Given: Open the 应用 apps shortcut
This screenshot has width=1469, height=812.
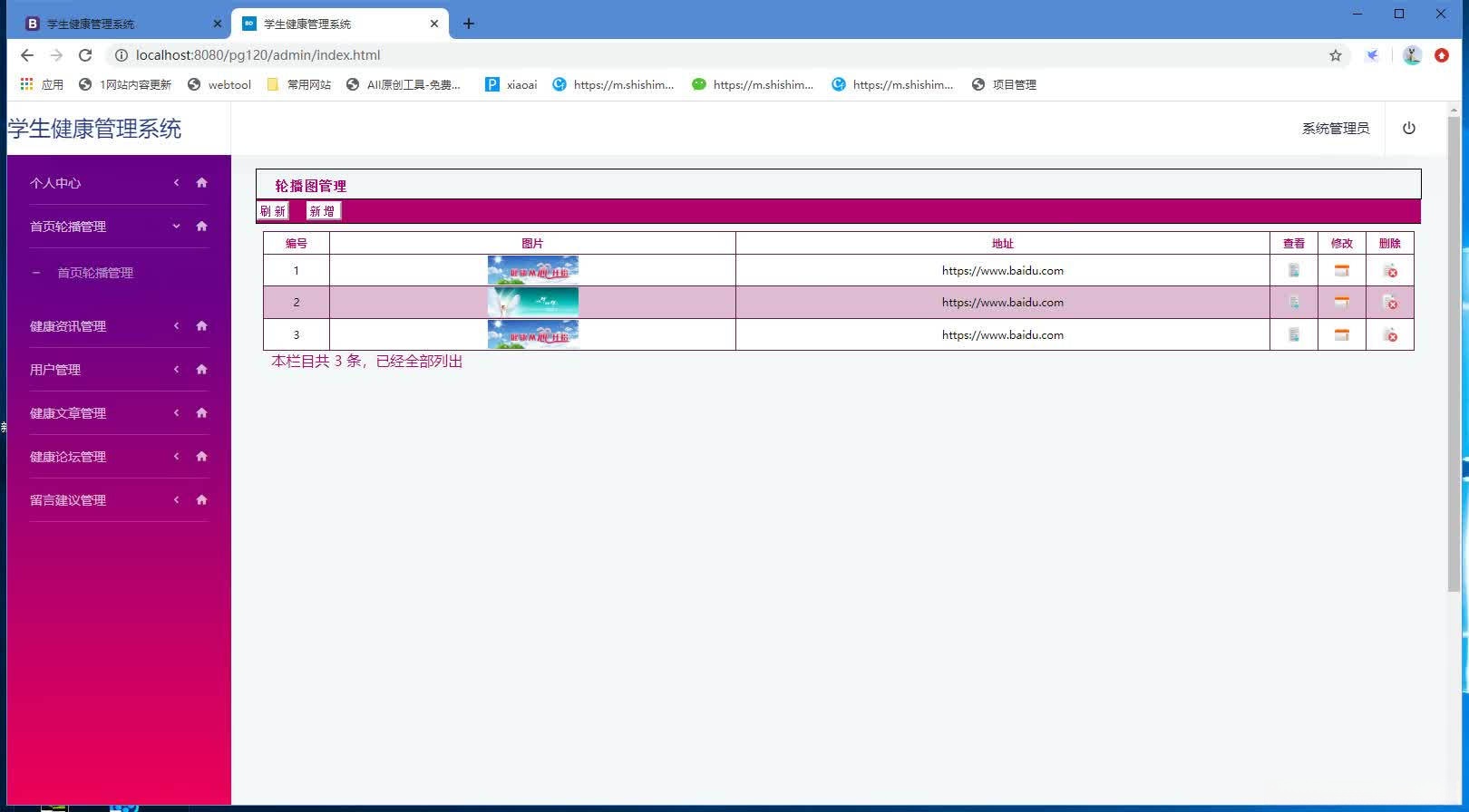Looking at the screenshot, I should point(42,84).
